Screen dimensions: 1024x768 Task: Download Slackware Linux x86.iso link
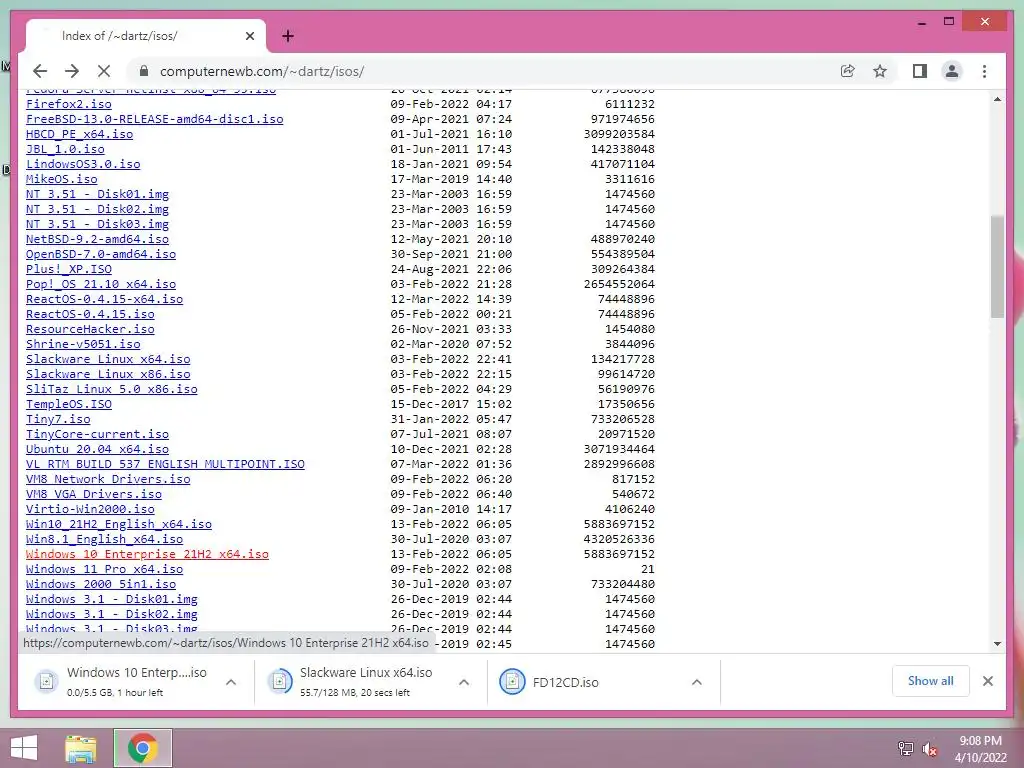(x=108, y=374)
